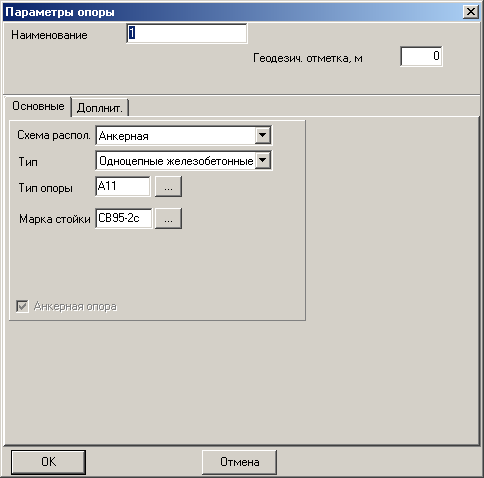Close the Параметры опоры dialog

(x=471, y=12)
